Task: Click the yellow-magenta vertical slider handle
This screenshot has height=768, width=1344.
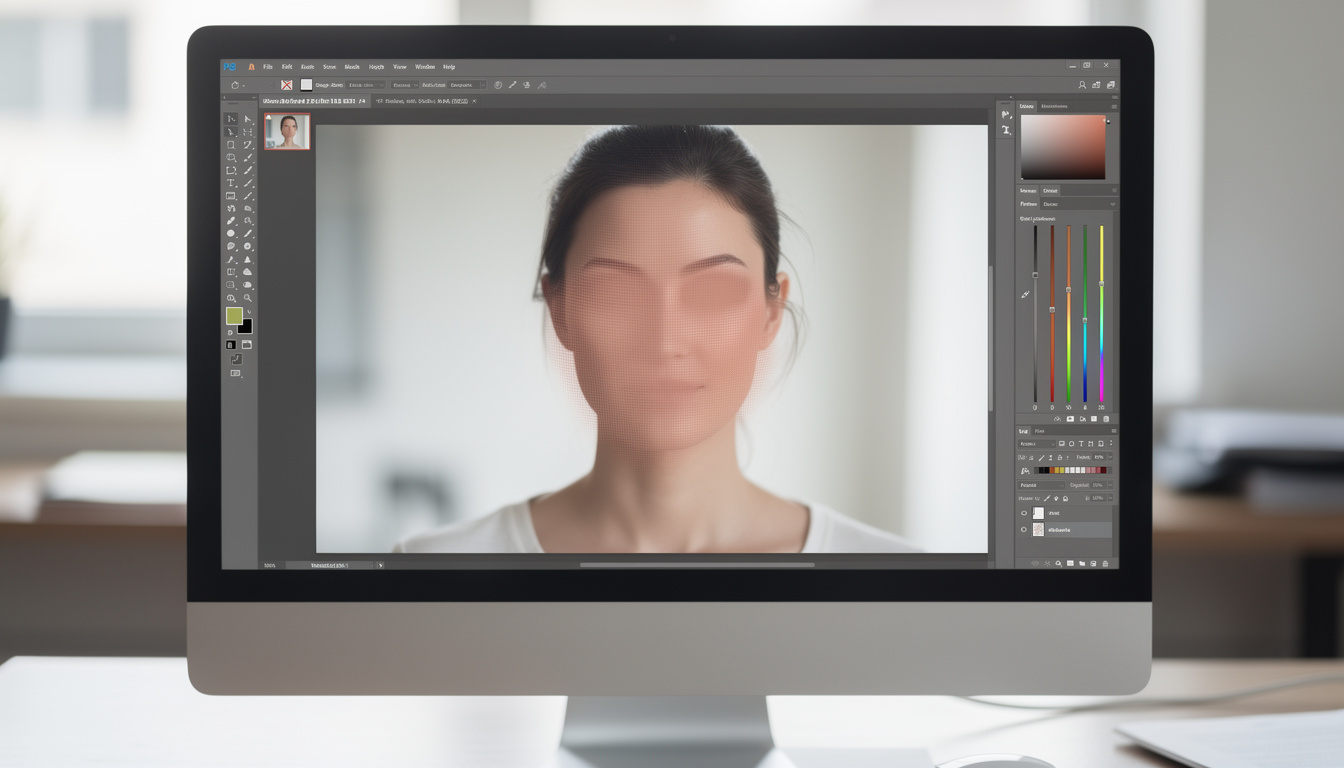Action: point(1101,284)
